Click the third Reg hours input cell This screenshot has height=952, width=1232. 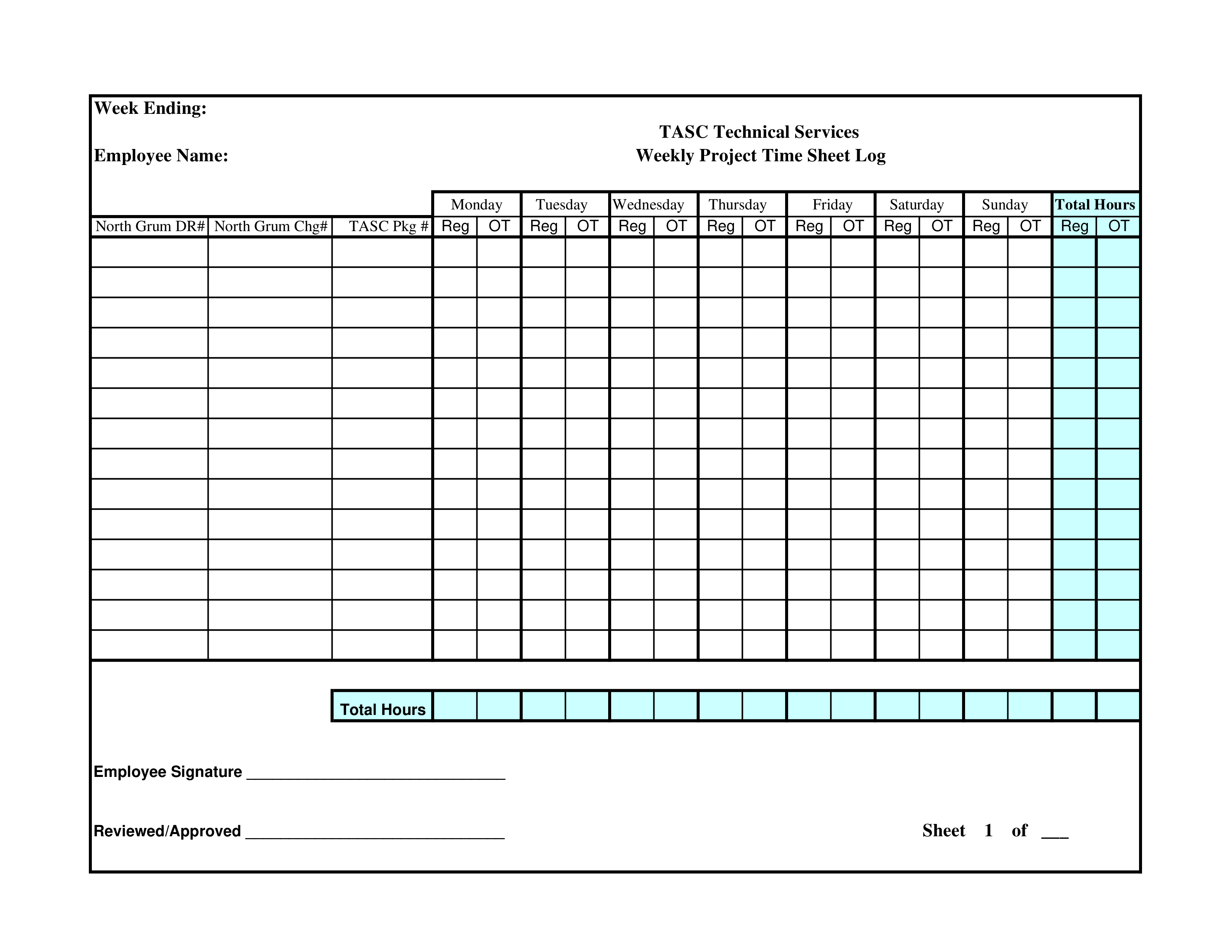pos(1075,314)
